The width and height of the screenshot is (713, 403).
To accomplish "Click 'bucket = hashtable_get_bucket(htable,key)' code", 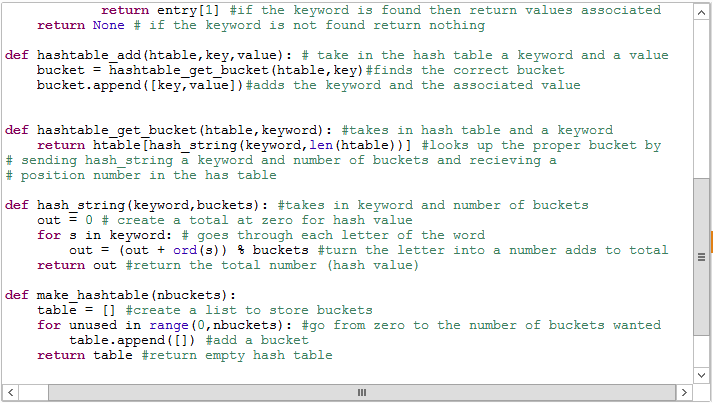I will tap(200, 70).
